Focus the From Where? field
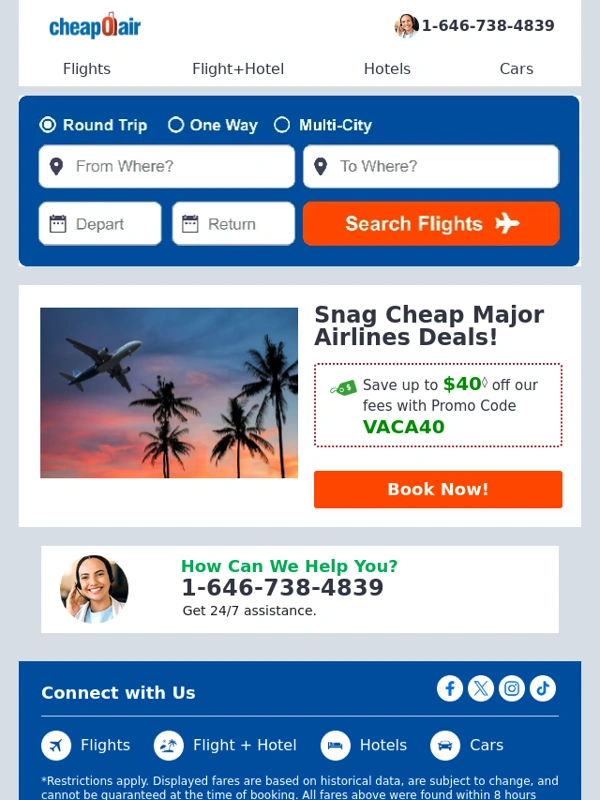 coord(167,166)
